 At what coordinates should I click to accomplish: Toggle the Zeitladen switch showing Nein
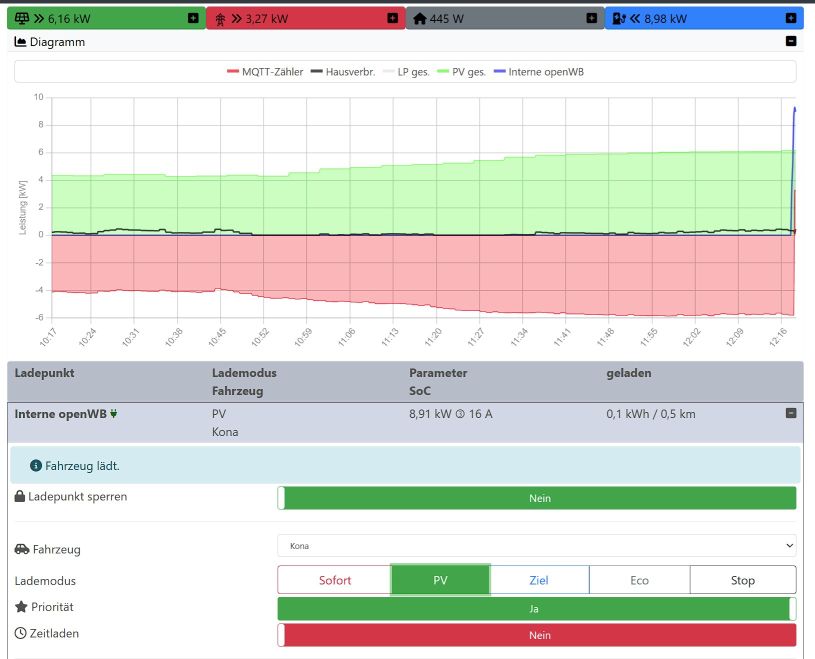coord(536,635)
